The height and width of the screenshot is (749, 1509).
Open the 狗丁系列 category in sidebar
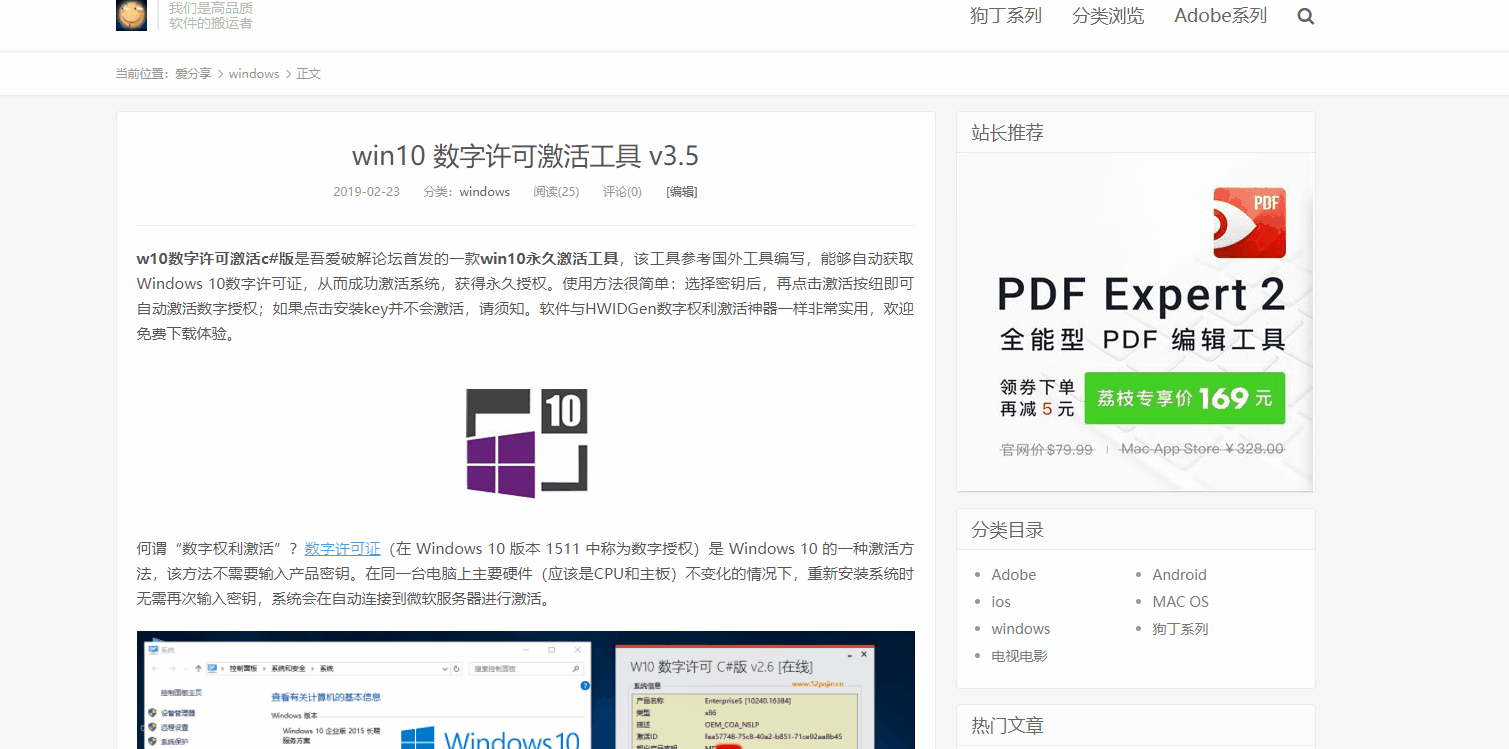pos(1180,629)
